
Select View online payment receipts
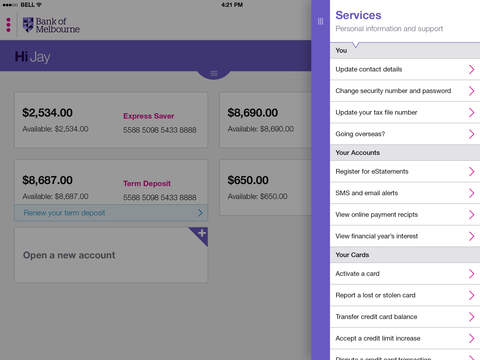point(405,215)
